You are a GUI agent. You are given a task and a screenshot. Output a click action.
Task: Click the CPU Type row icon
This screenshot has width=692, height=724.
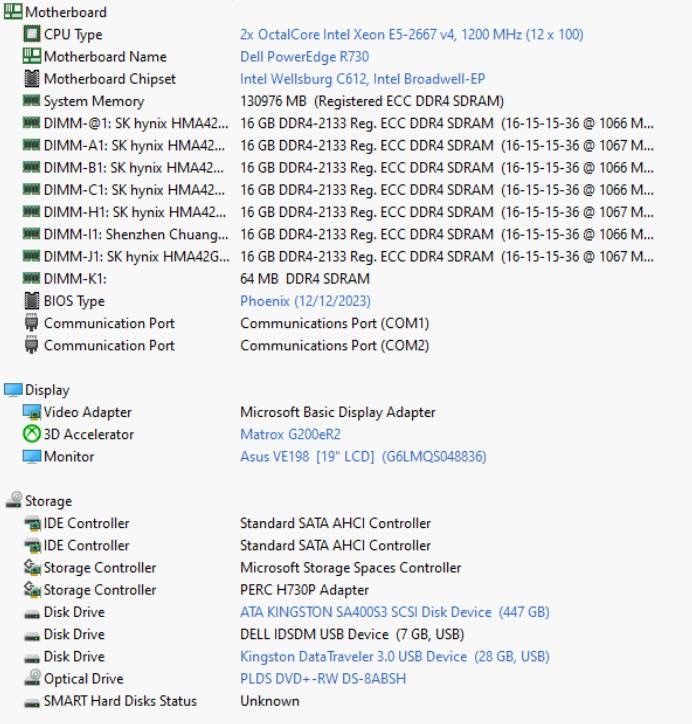pyautogui.click(x=31, y=34)
